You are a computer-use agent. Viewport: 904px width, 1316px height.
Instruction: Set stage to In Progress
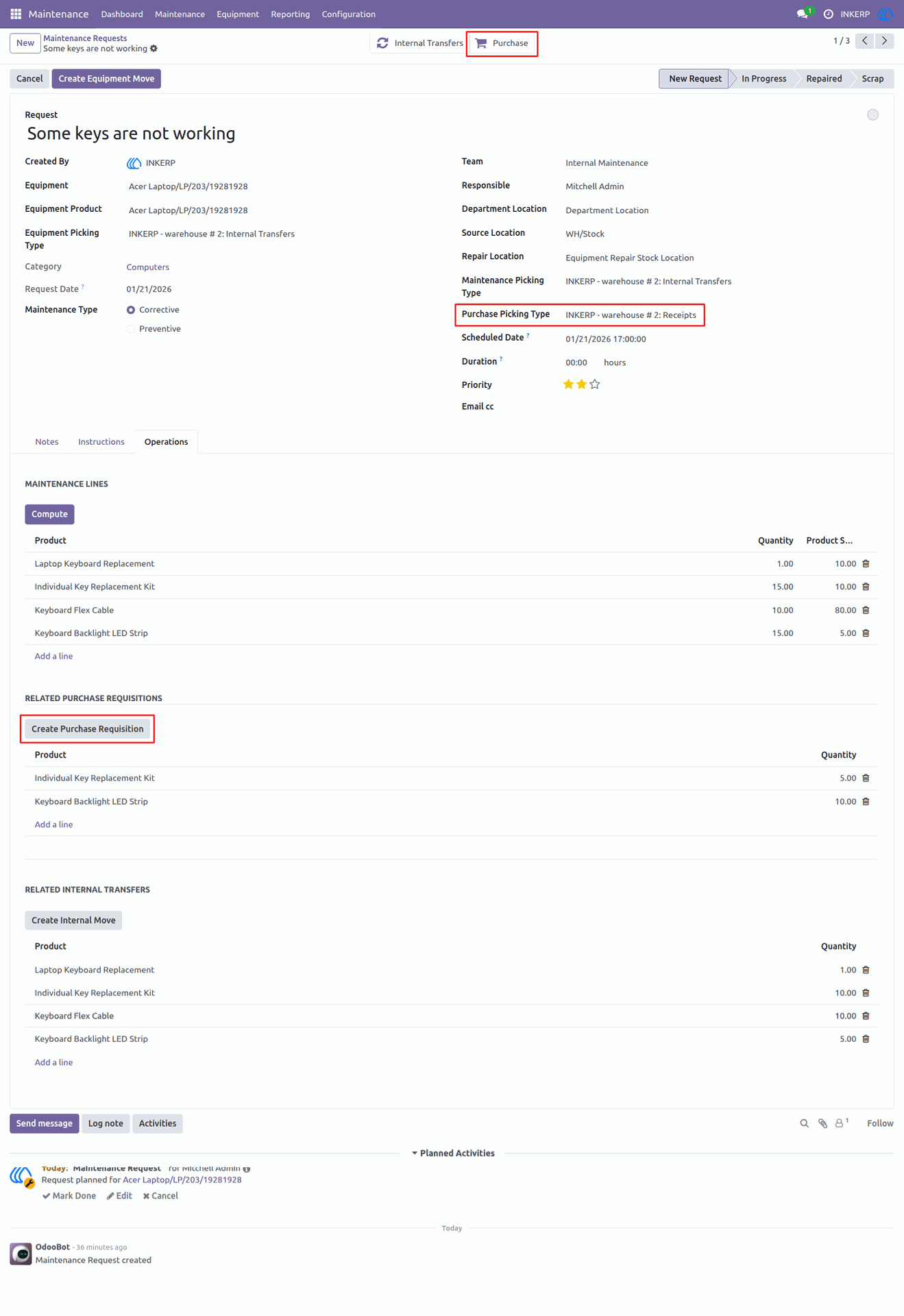[763, 79]
